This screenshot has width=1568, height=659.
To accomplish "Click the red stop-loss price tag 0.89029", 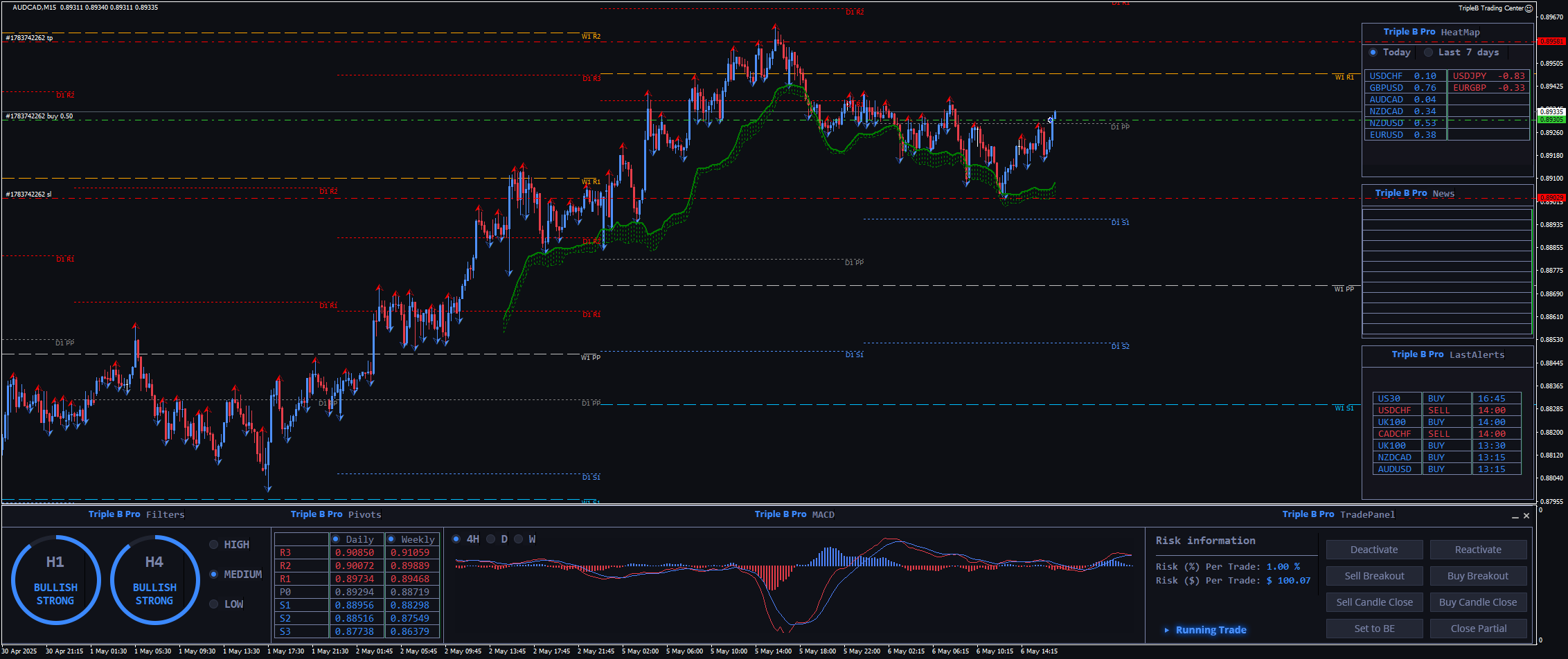I will tap(1551, 198).
